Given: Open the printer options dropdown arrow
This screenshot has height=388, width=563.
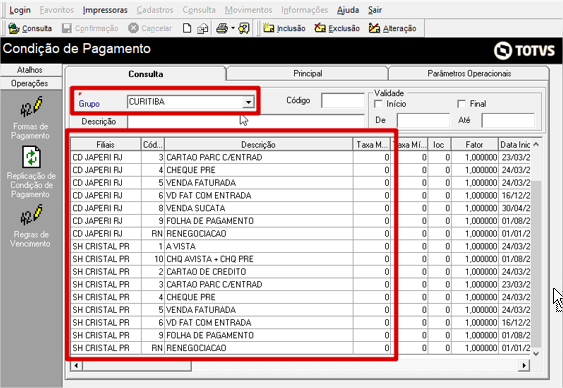Looking at the screenshot, I should tap(233, 28).
